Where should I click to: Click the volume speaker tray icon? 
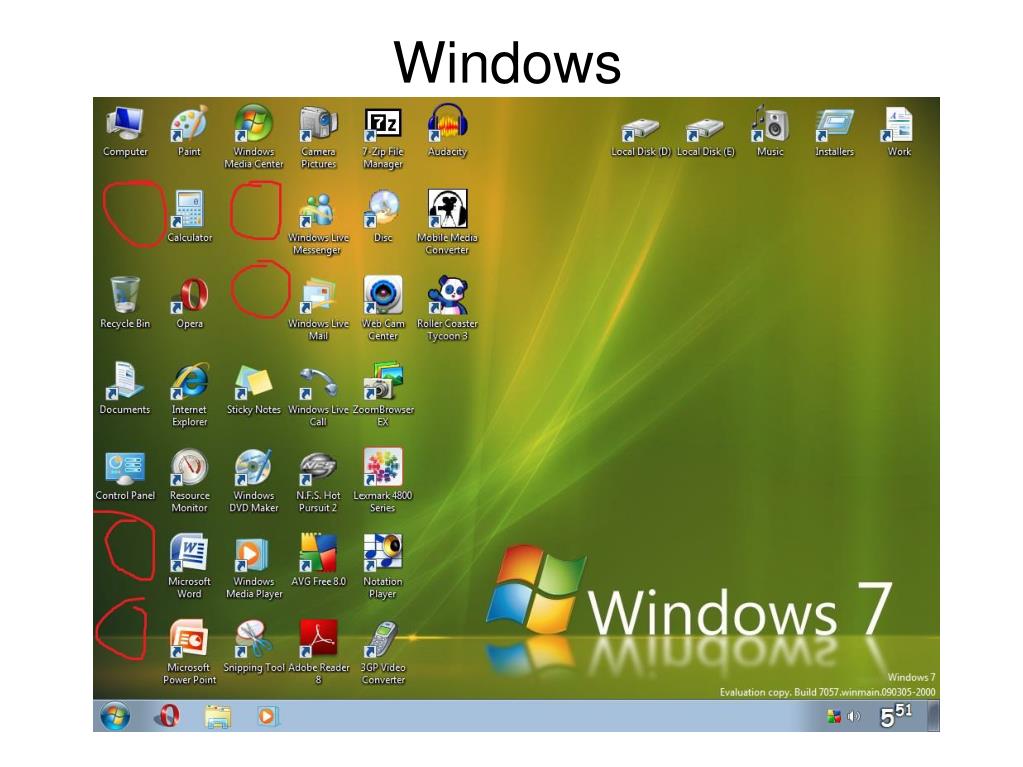click(853, 717)
